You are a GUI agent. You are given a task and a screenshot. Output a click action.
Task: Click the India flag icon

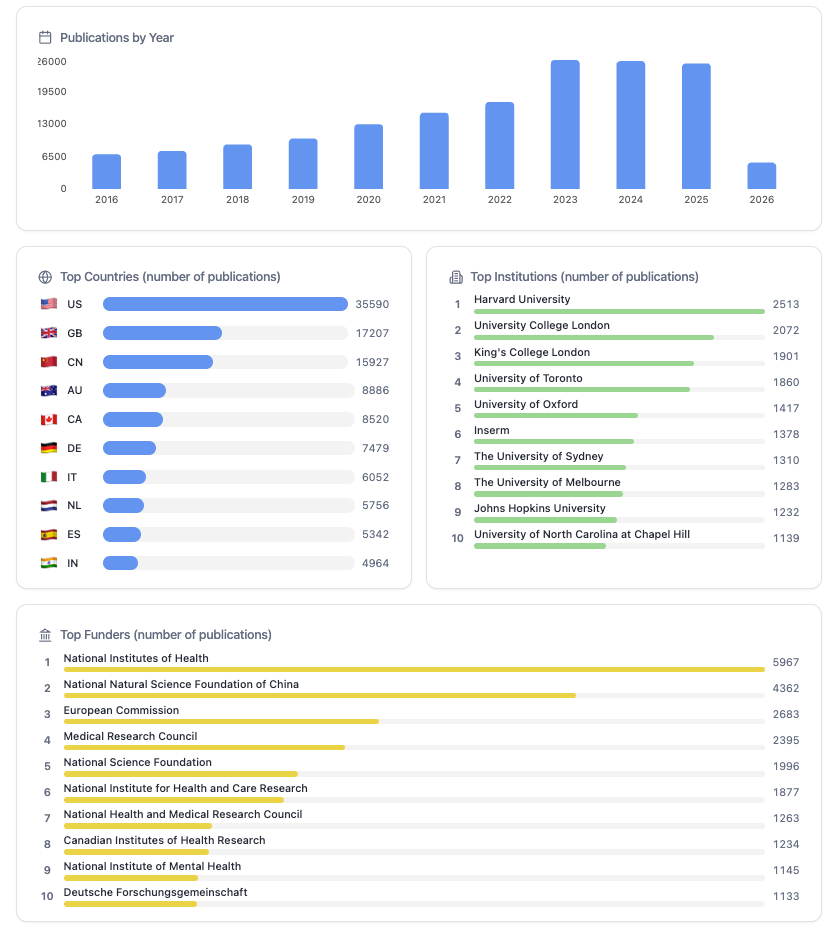[x=49, y=563]
